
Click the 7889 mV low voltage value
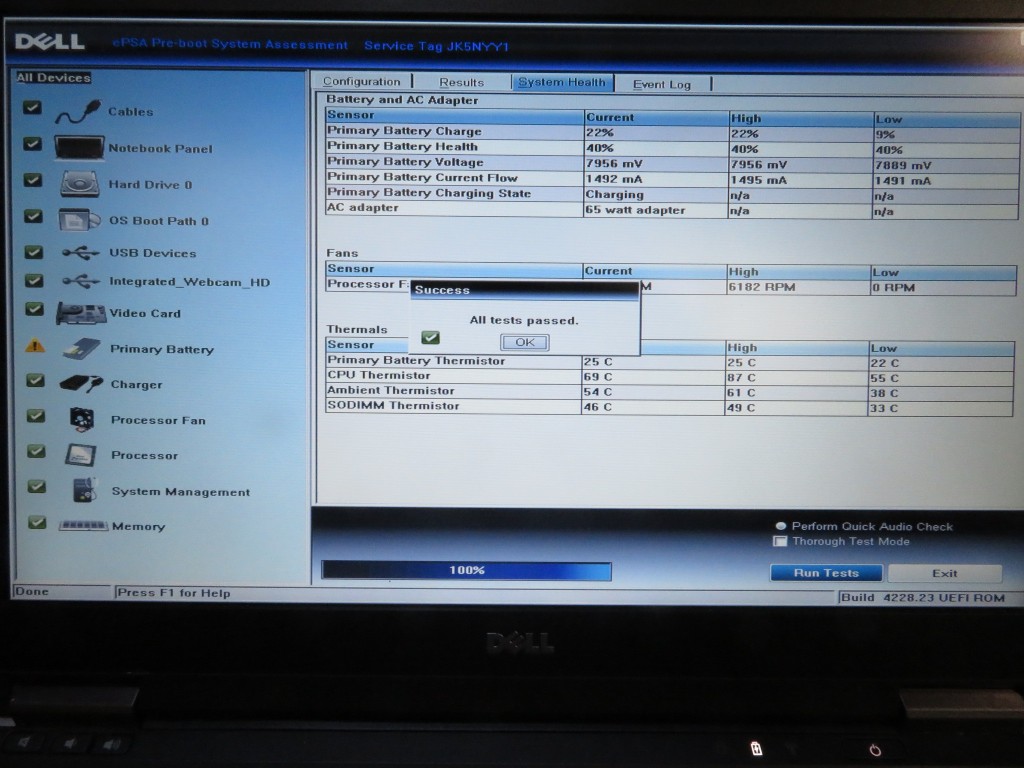[x=903, y=165]
